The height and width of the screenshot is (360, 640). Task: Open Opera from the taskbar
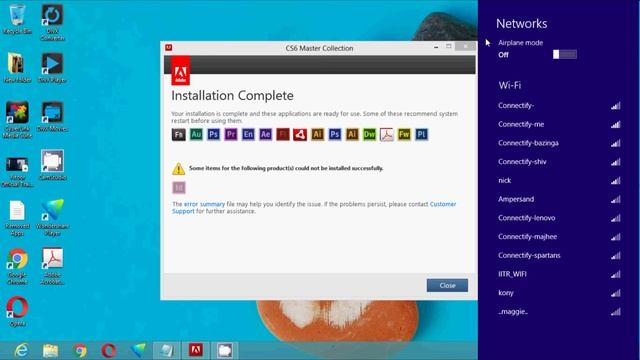(109, 351)
